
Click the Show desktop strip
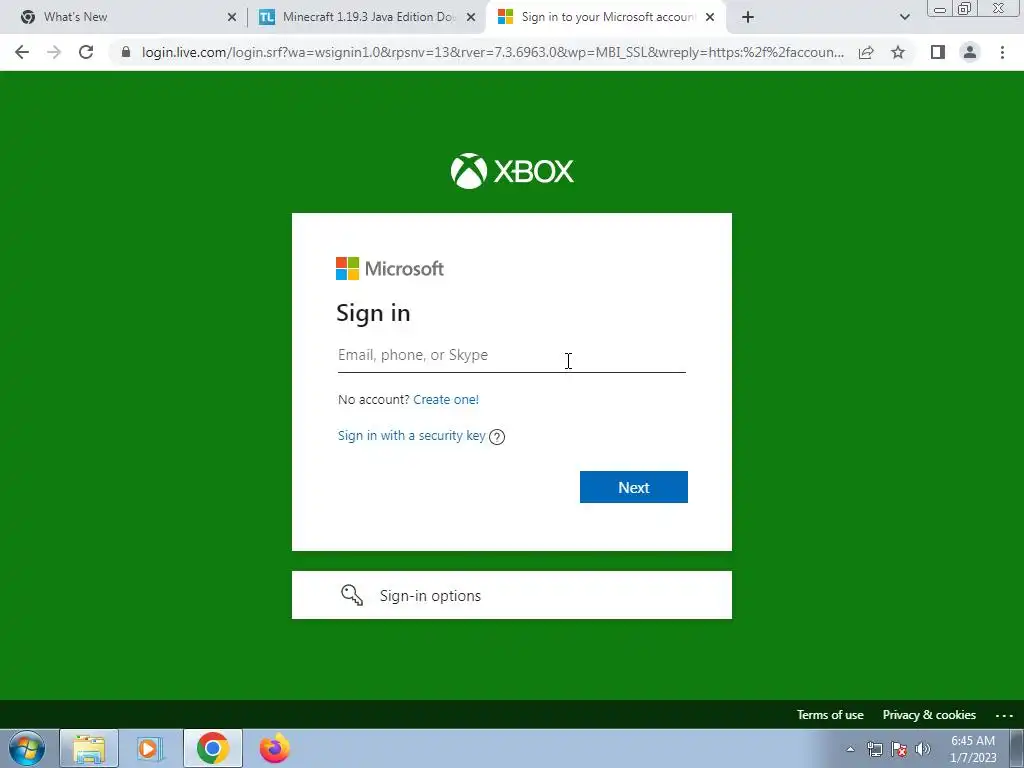pos(1017,748)
